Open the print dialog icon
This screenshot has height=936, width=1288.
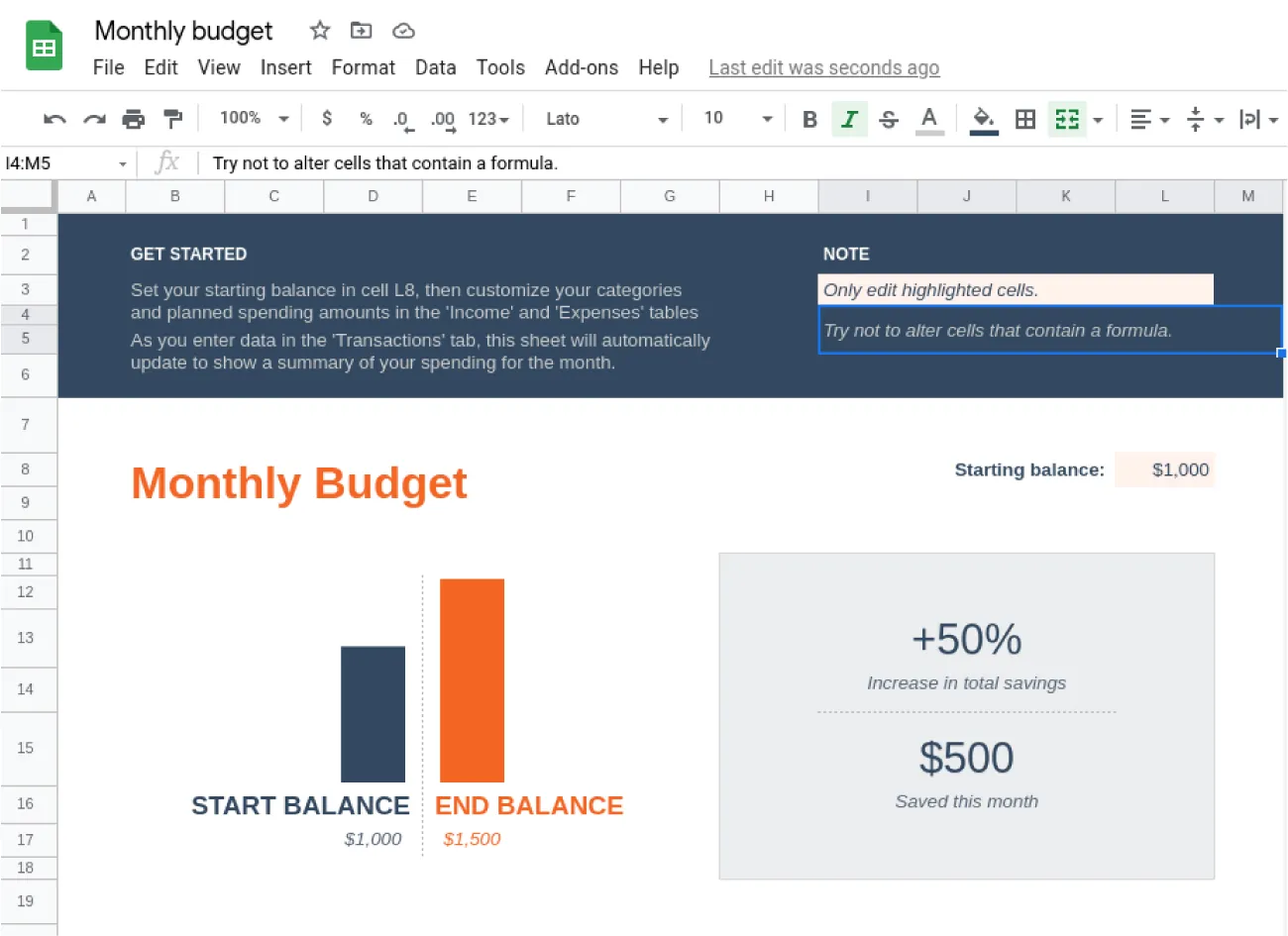coord(134,118)
